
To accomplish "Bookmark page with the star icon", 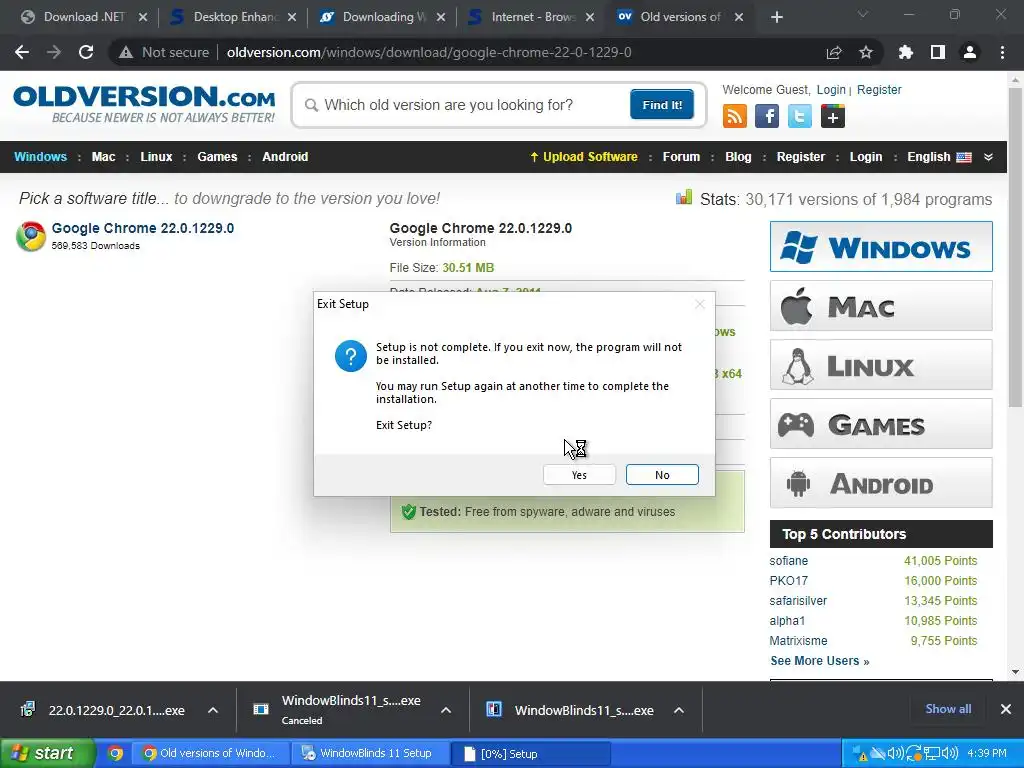I will pos(865,52).
